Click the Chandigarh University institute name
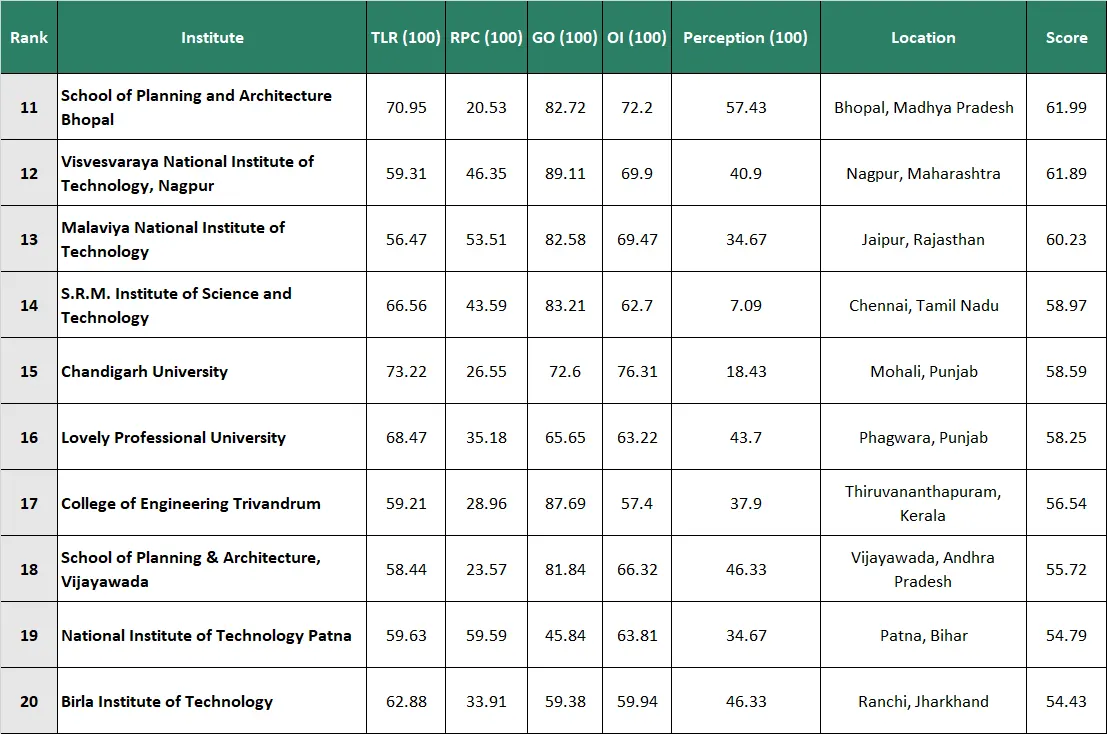This screenshot has width=1107, height=734. [144, 371]
